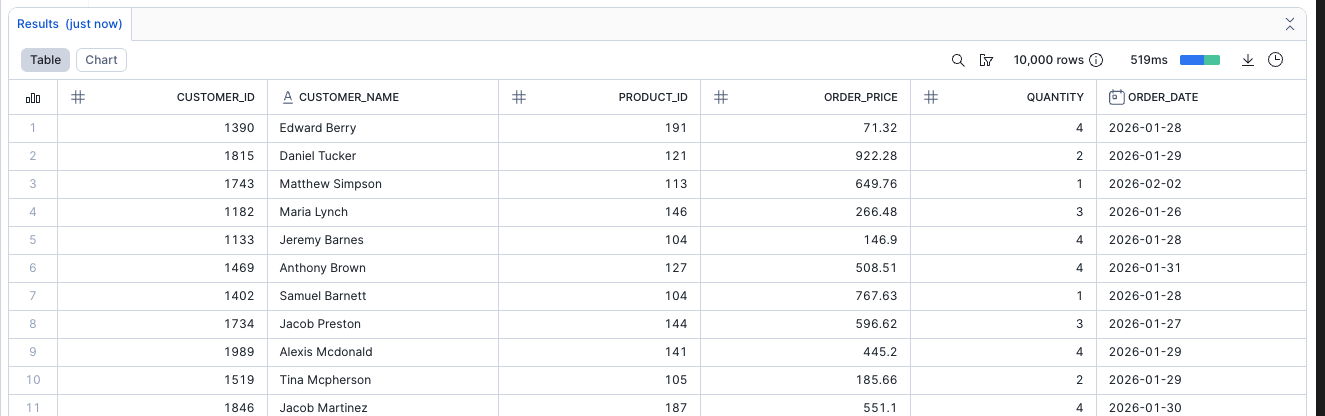Viewport: 1325px width, 416px height.
Task: Select the Edward Berry name cell
Action: [x=318, y=128]
